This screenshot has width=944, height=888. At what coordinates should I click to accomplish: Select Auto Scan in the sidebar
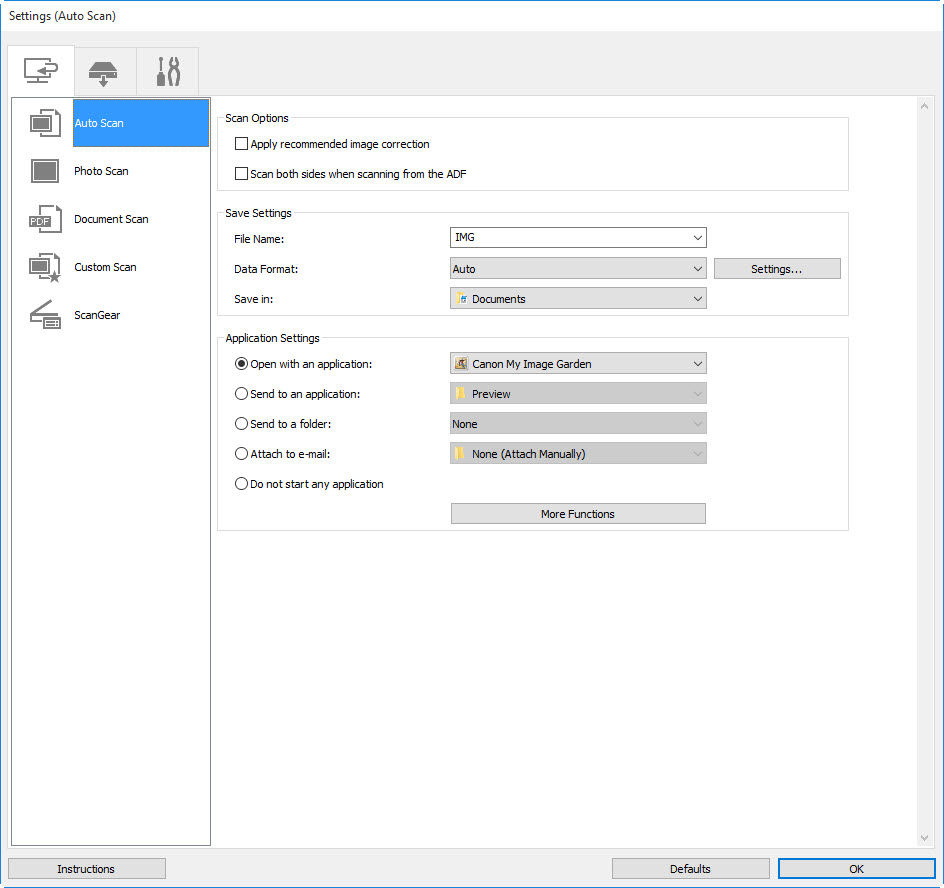tap(98, 123)
